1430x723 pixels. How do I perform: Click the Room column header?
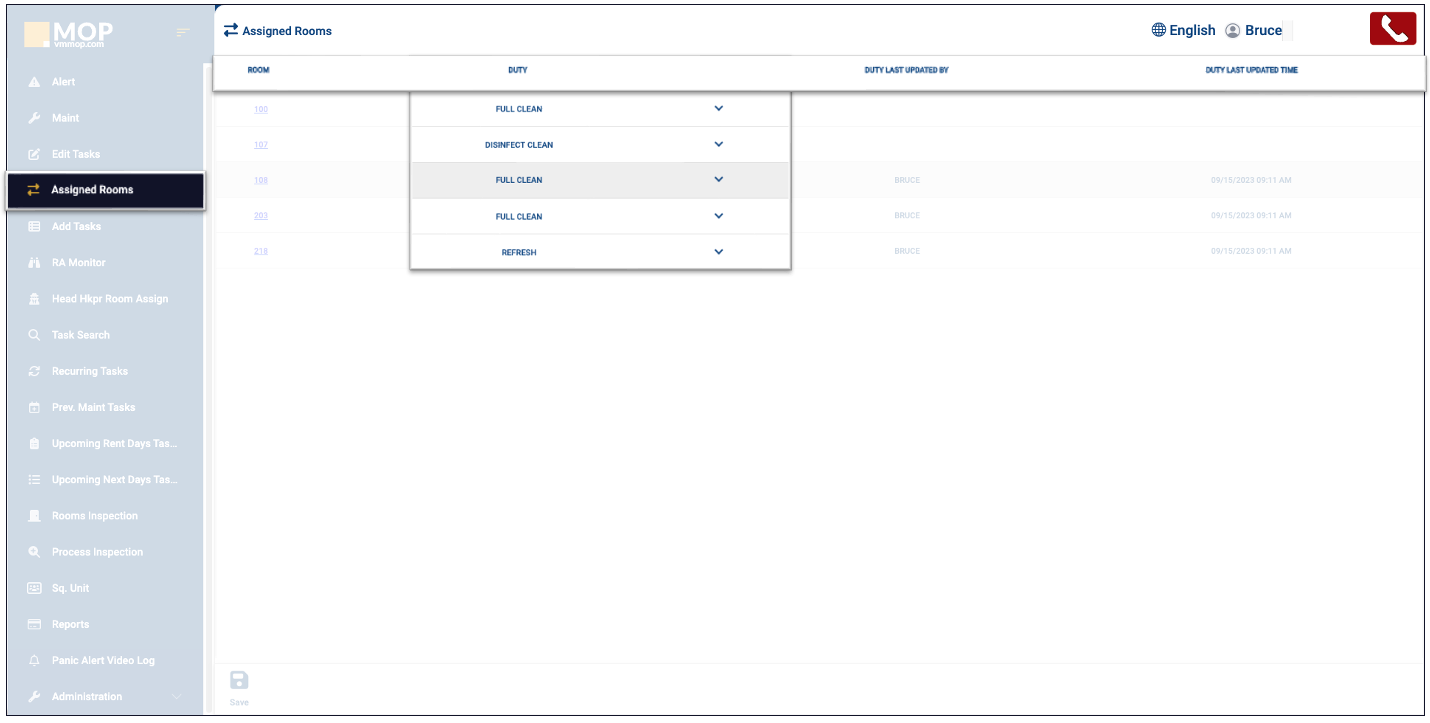tap(258, 70)
